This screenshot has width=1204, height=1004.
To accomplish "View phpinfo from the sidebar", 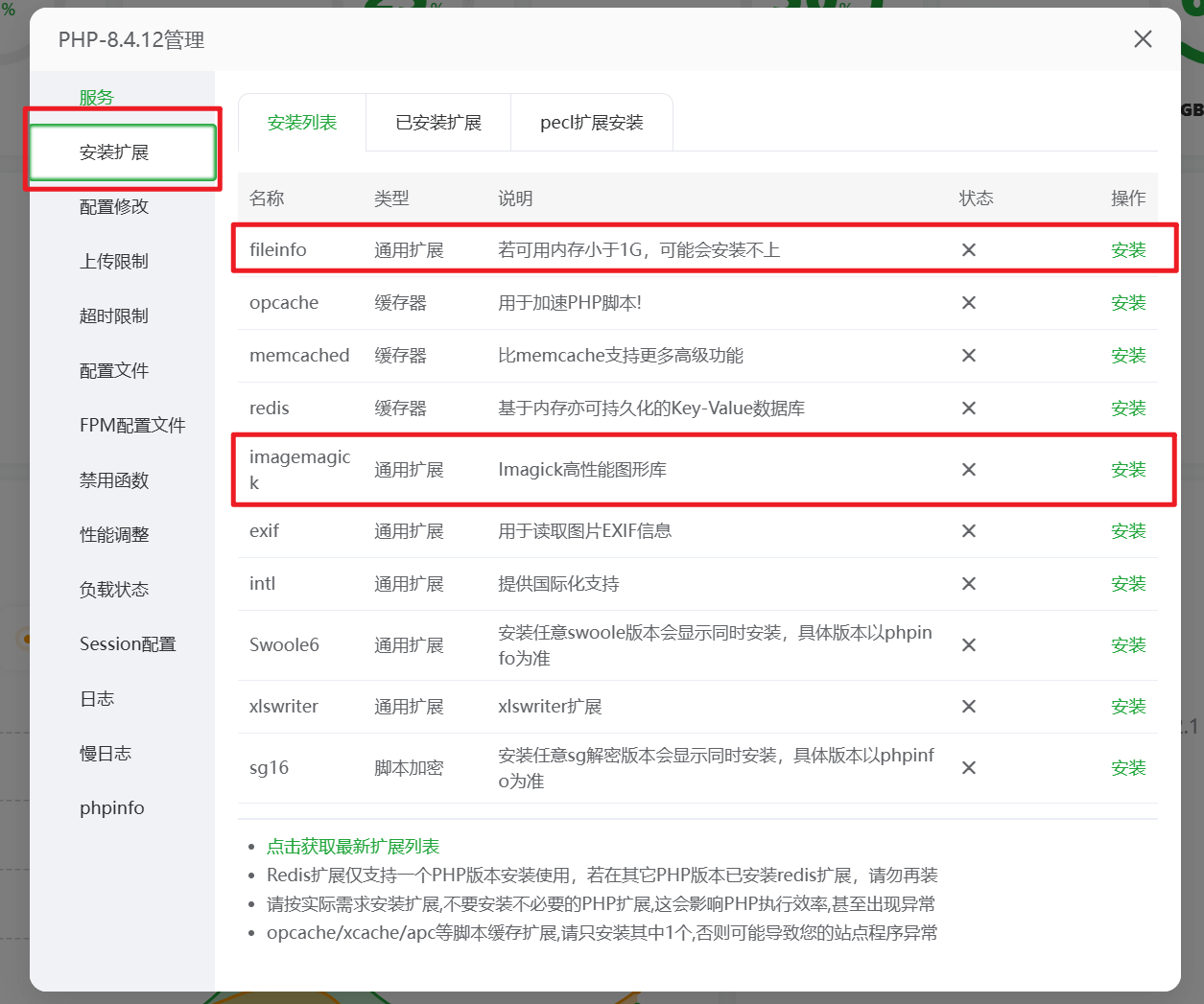I will click(x=112, y=808).
